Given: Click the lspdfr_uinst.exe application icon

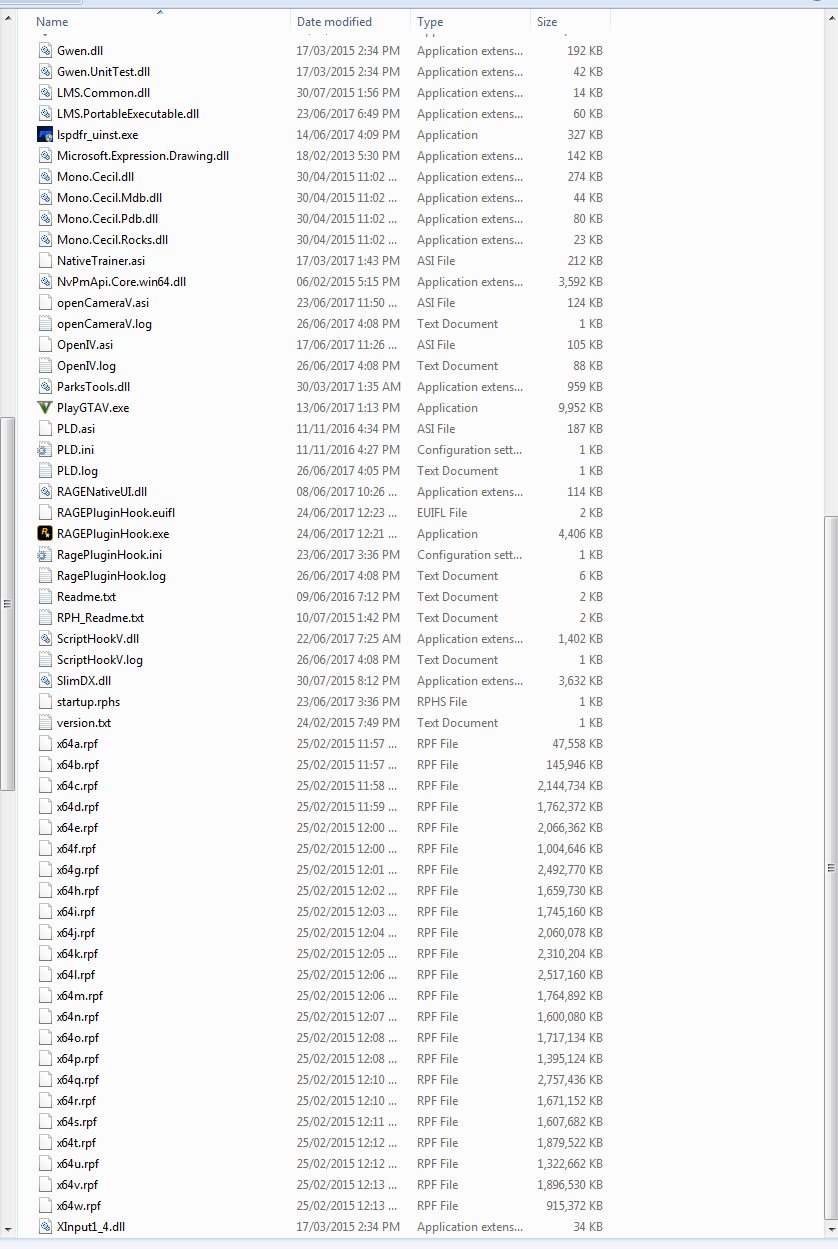Looking at the screenshot, I should (44, 134).
